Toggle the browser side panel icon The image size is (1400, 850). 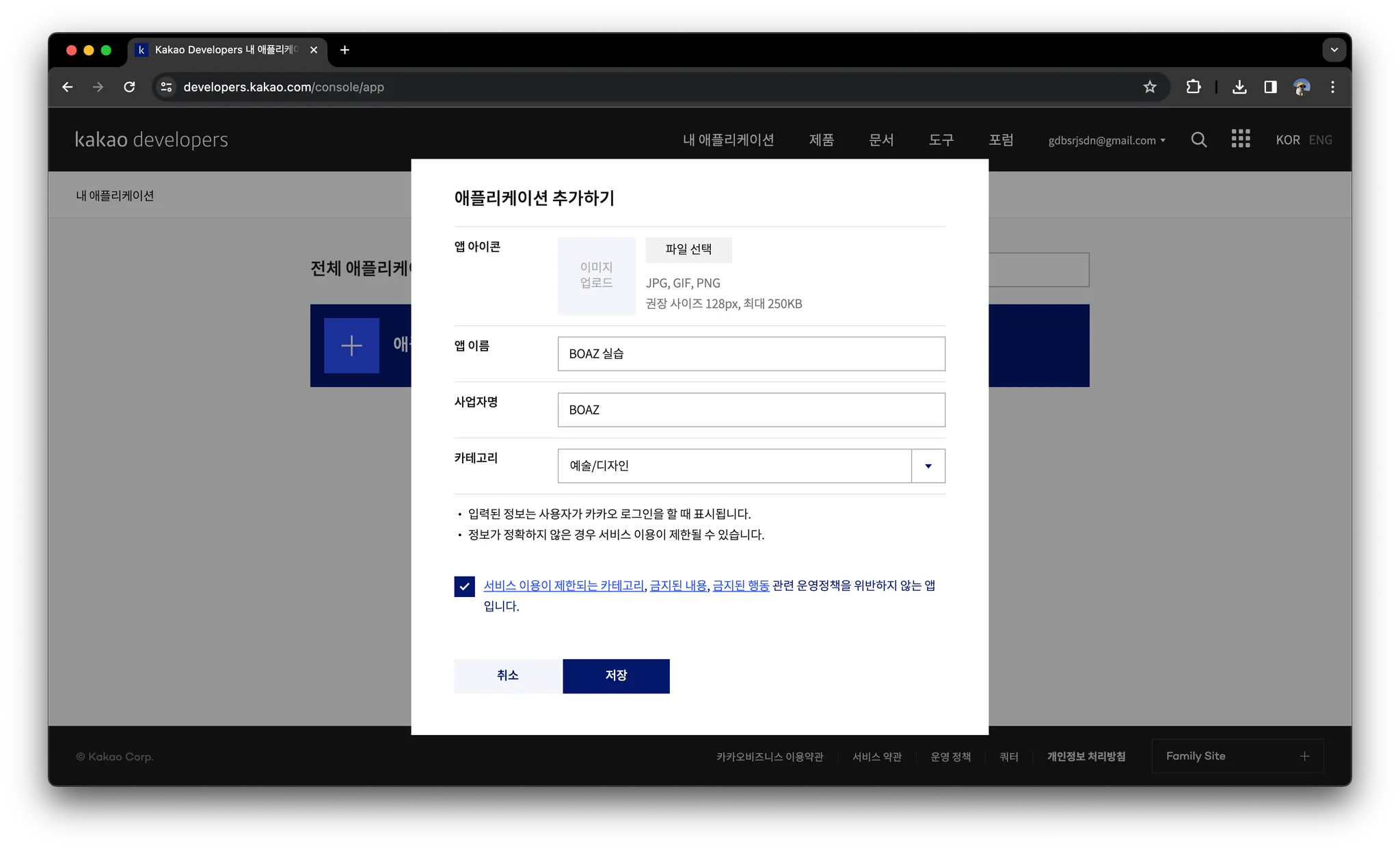1270,87
